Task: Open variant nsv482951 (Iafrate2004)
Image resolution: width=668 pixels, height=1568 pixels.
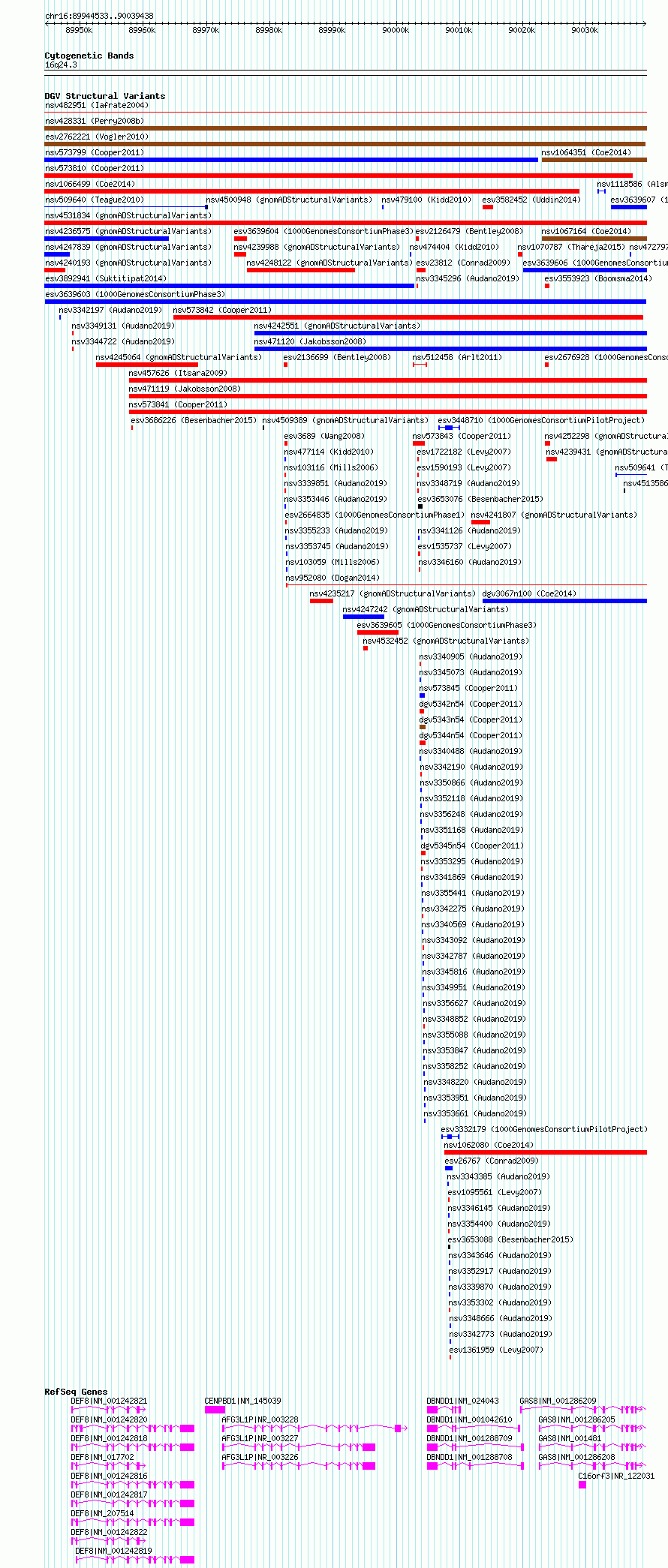Action: (97, 105)
